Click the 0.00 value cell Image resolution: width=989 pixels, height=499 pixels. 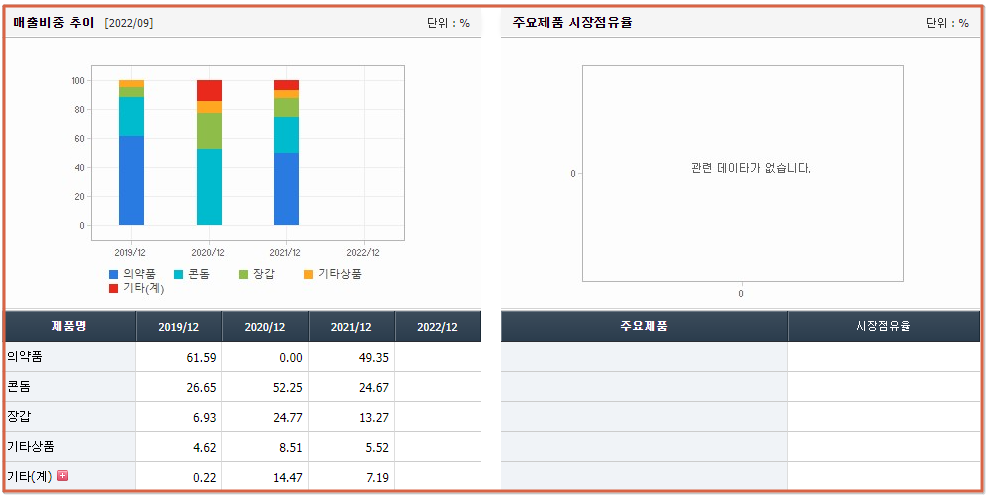(x=266, y=357)
